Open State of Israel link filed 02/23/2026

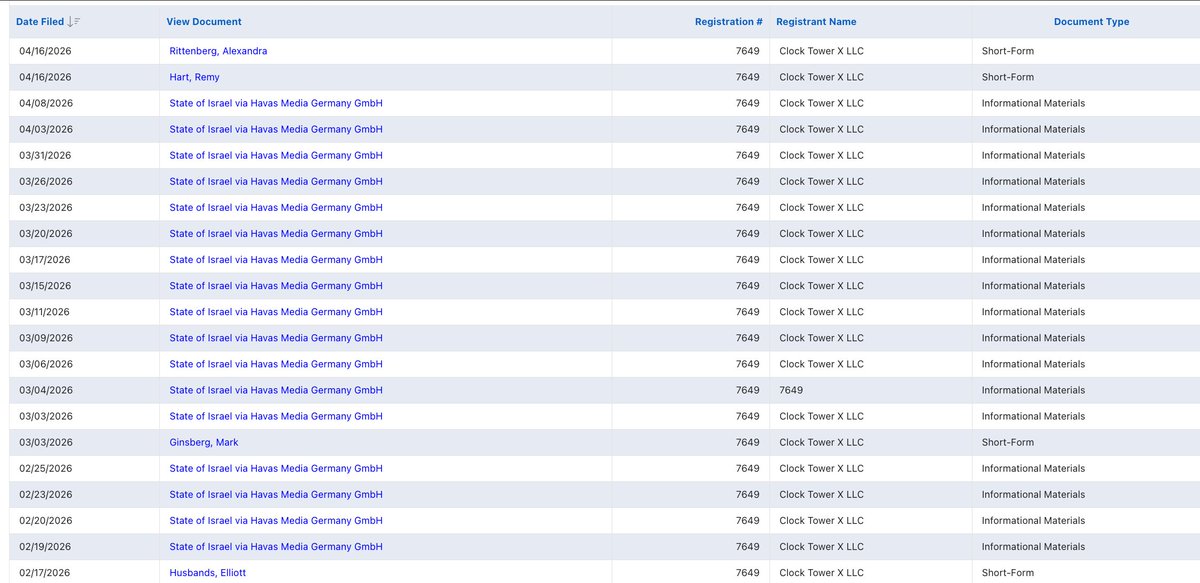point(276,494)
